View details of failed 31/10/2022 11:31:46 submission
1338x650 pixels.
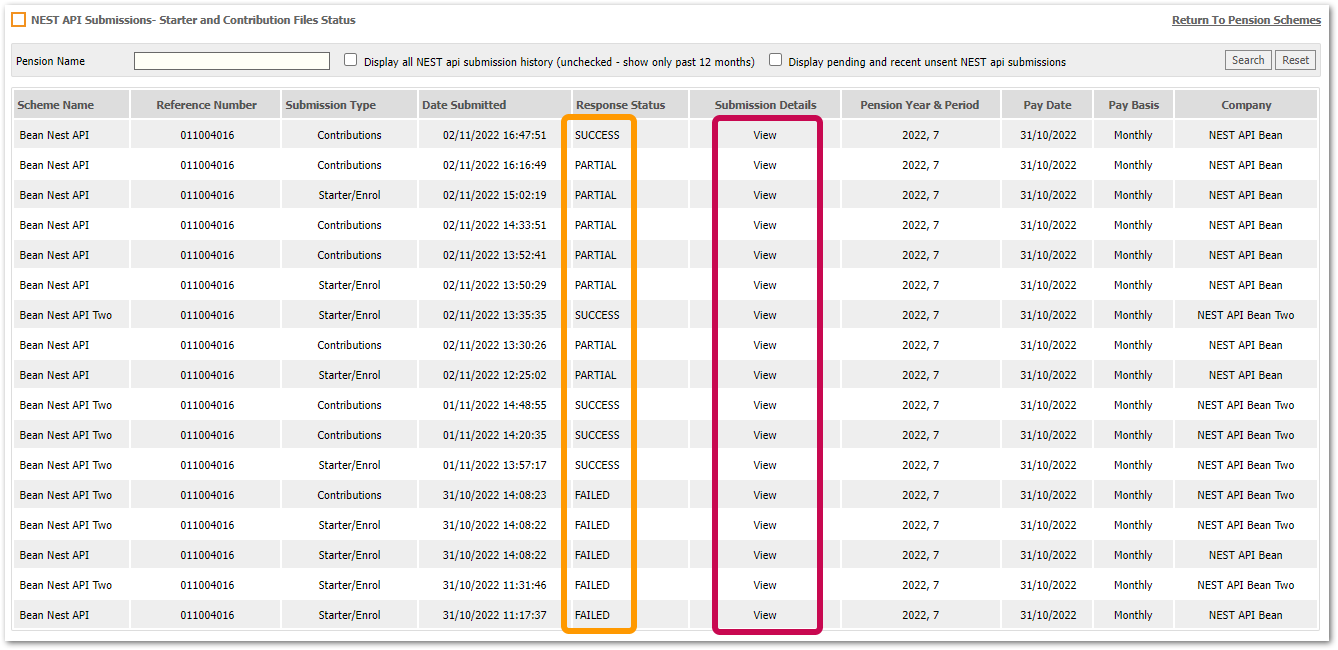click(x=765, y=585)
